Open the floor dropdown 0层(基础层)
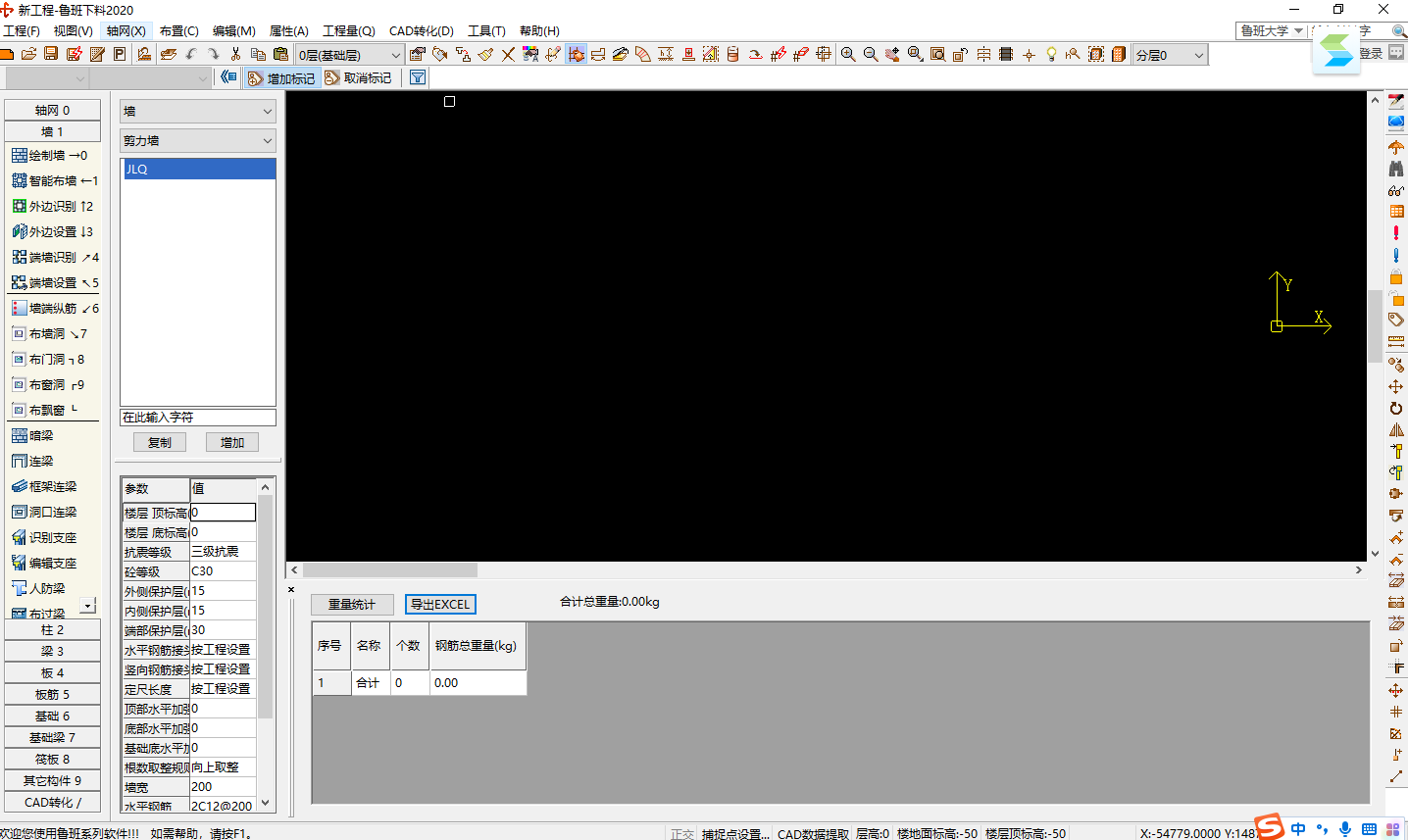 point(350,55)
